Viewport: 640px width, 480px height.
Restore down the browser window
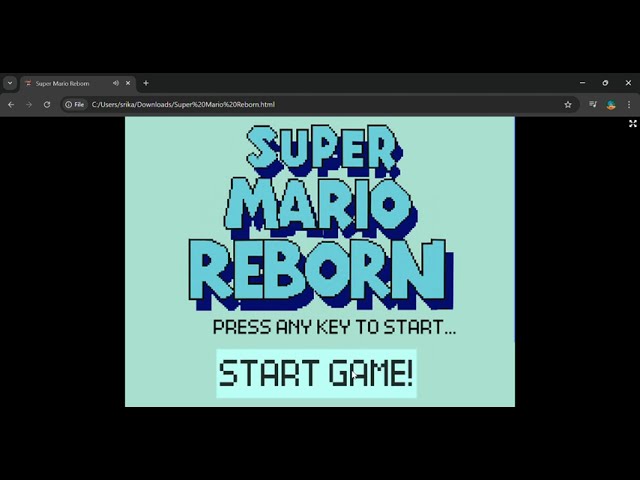pyautogui.click(x=605, y=83)
